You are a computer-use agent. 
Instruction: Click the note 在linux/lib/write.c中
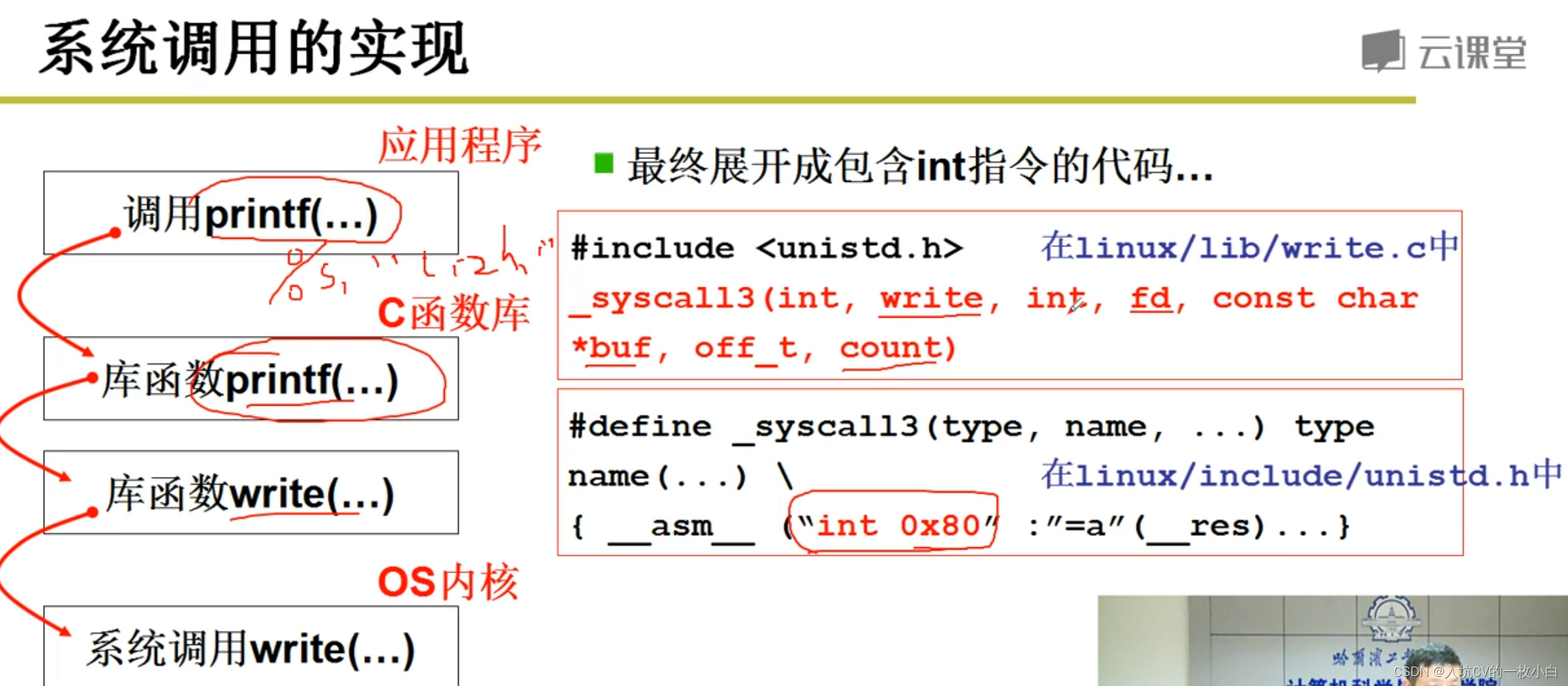(x=1249, y=247)
